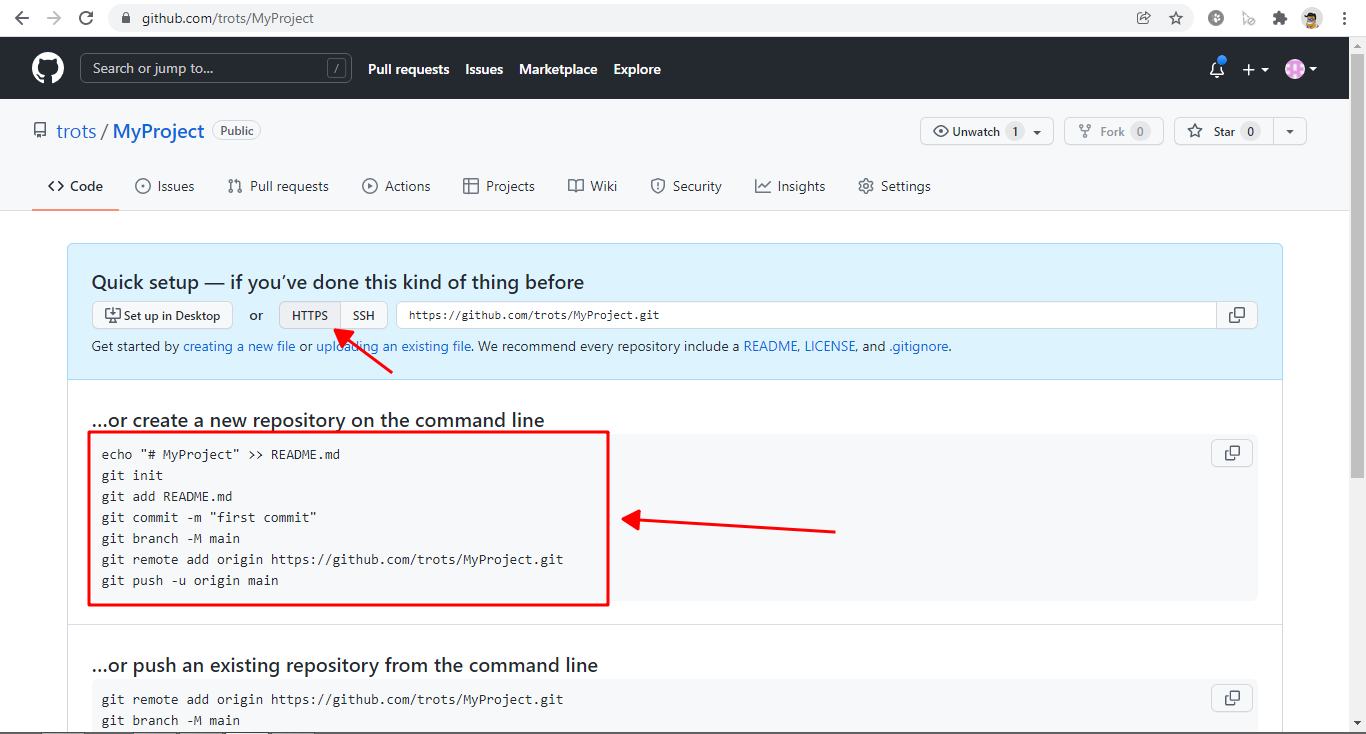Open the Wiki tab

(x=592, y=186)
